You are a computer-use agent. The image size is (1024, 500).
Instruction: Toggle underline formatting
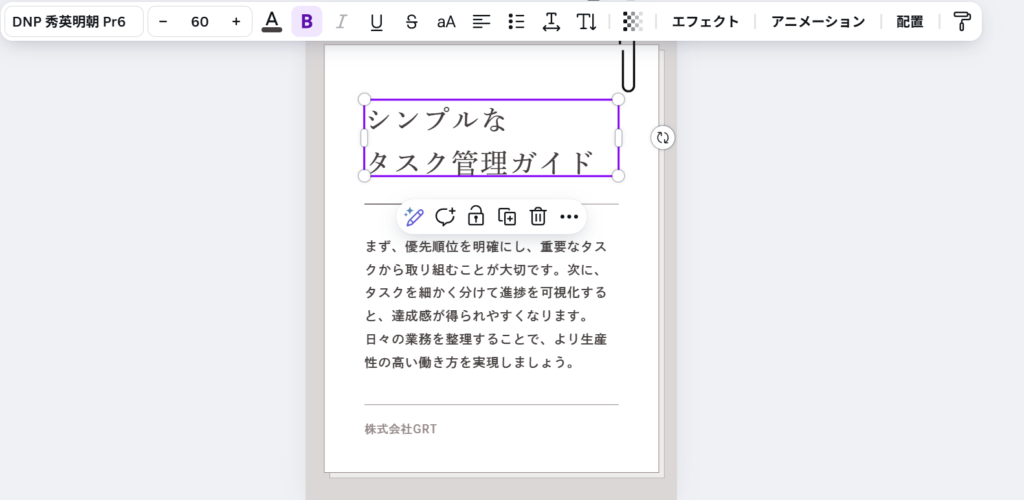coord(376,21)
